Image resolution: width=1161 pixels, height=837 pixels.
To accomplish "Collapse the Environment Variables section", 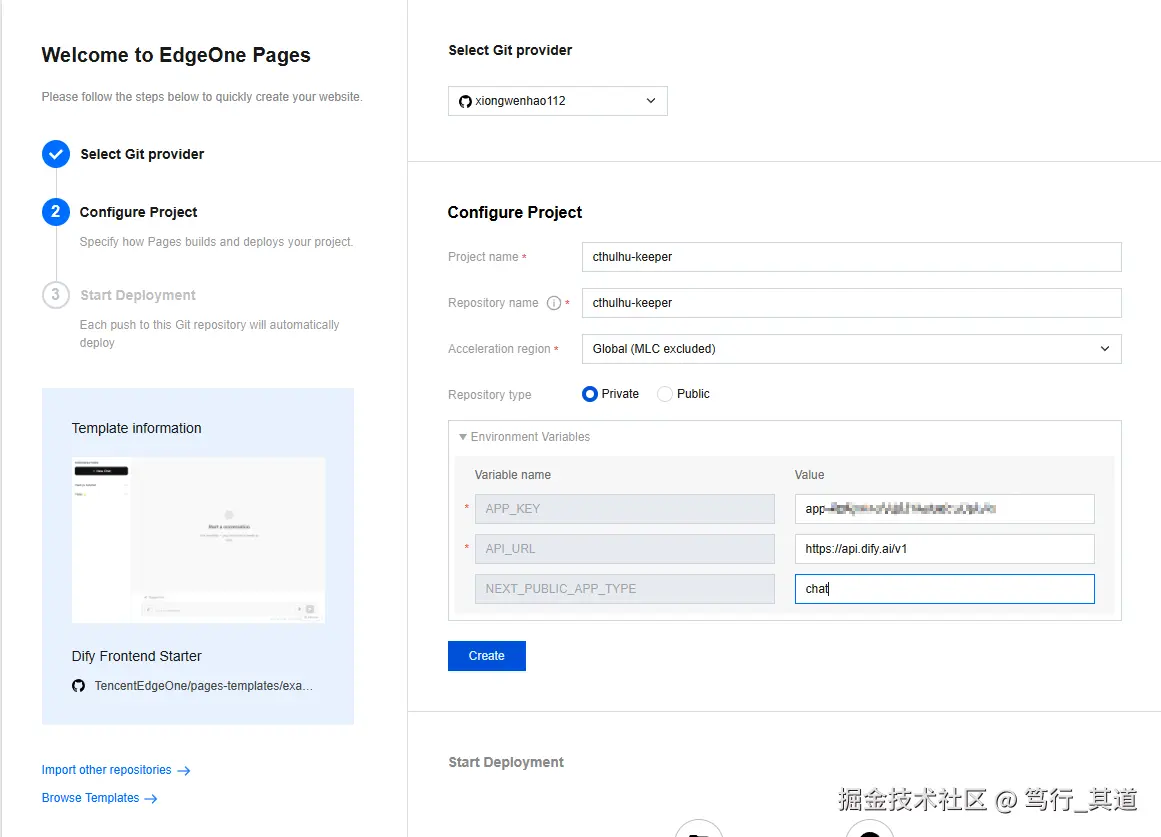I will (x=463, y=437).
